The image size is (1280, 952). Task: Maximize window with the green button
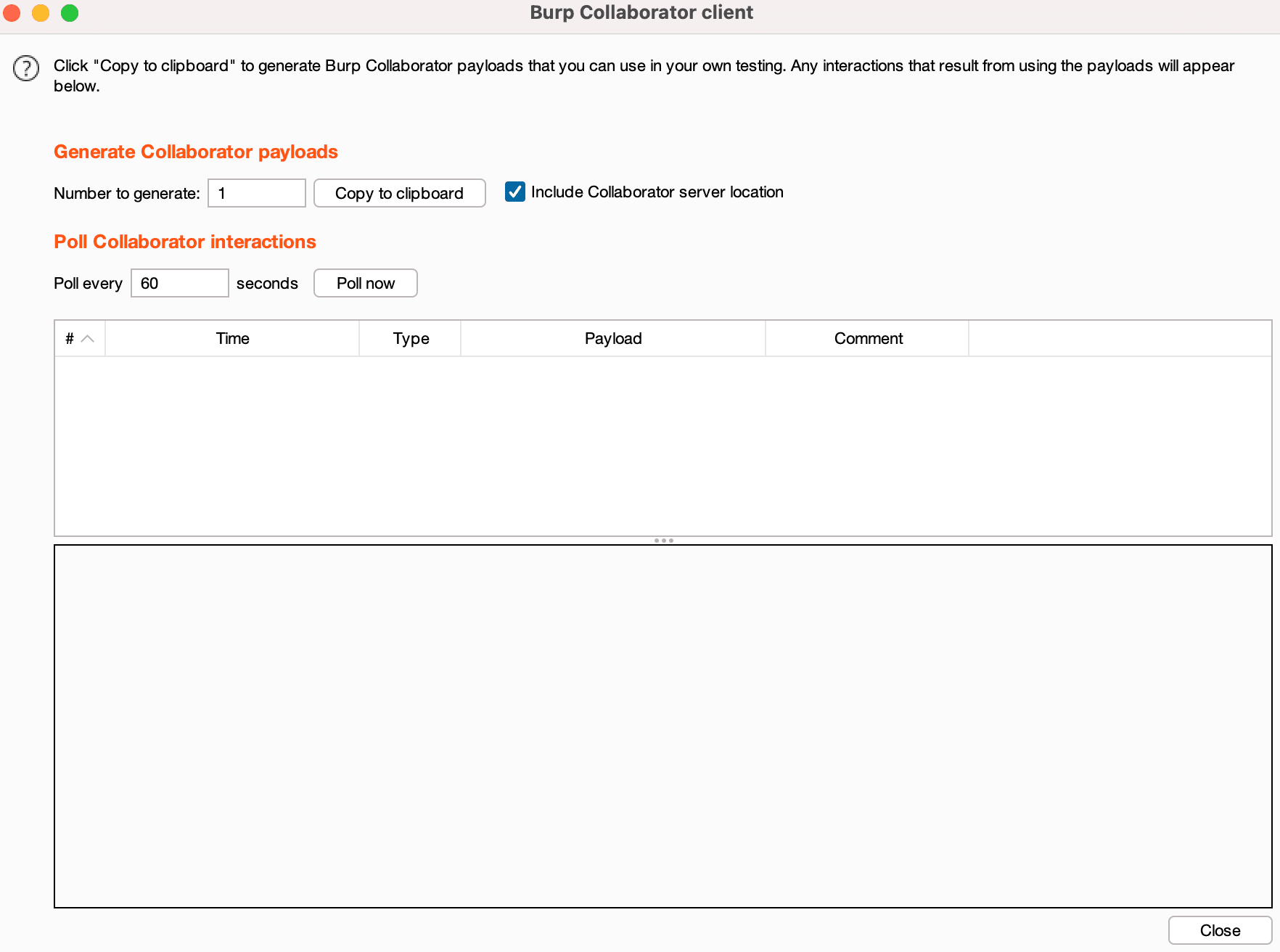pos(70,13)
